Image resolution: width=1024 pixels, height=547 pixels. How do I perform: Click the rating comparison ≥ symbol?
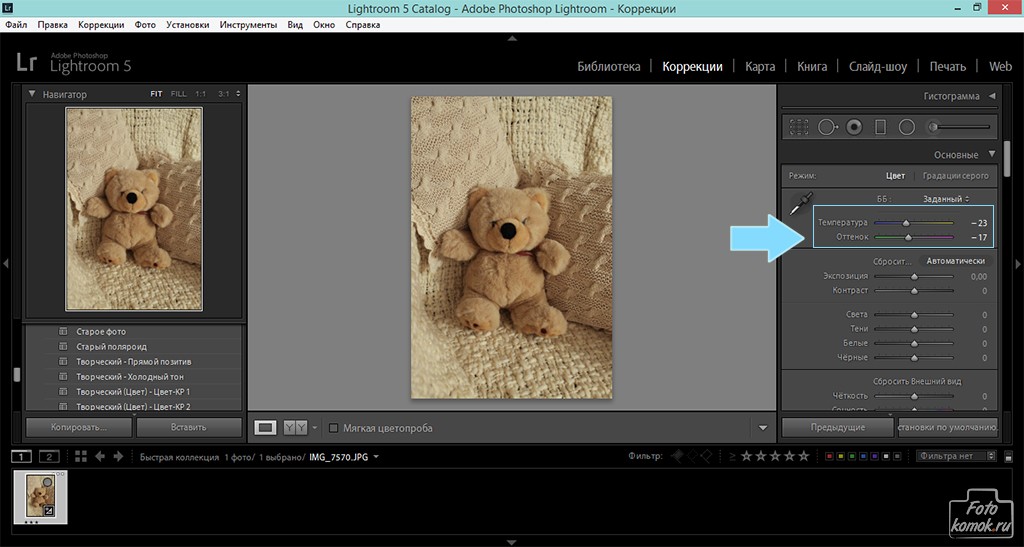[732, 456]
